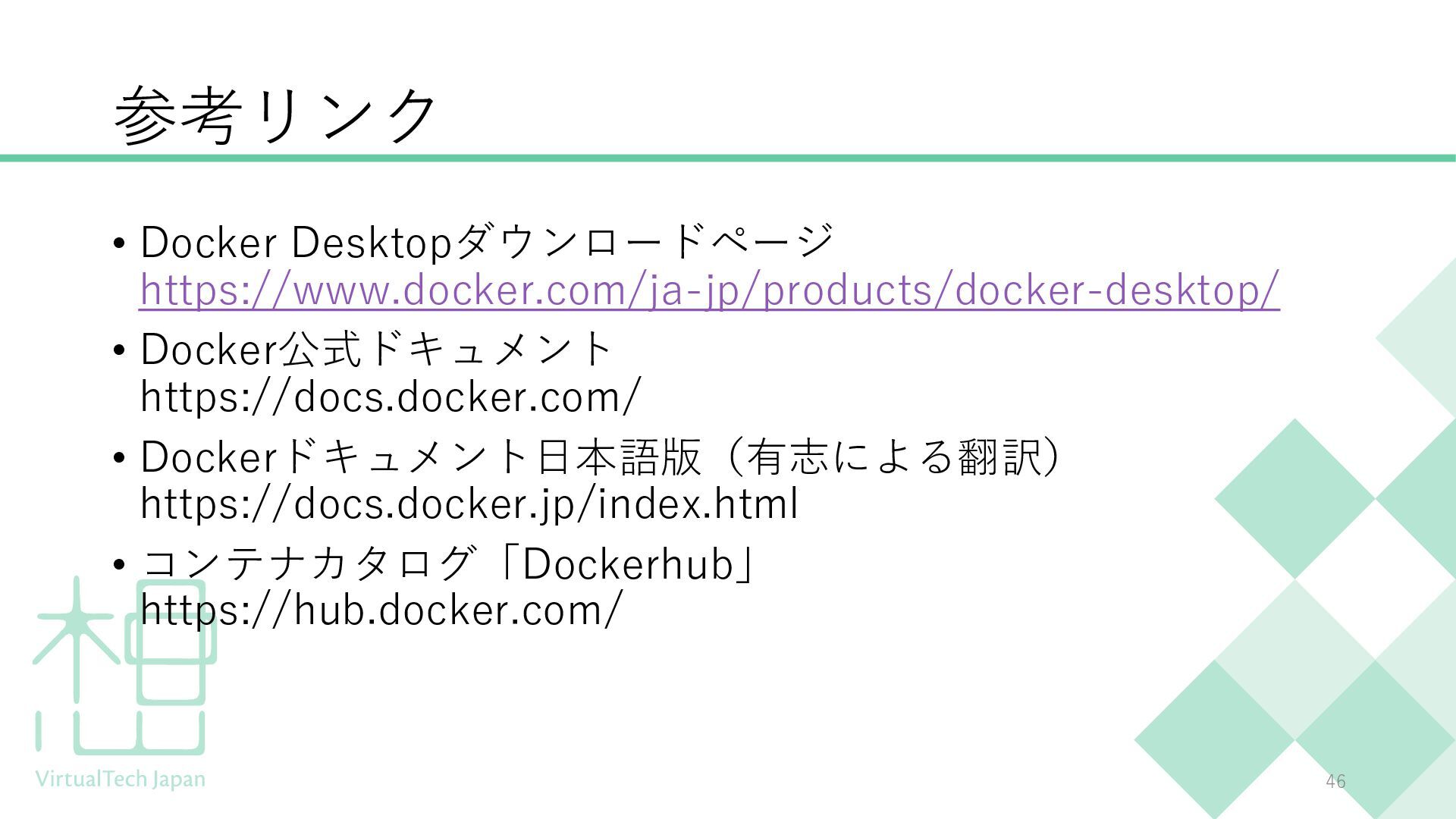The height and width of the screenshot is (819, 1456).
Task: Click the bullet point before Docker公式ドキュメント
Action: coord(118,351)
